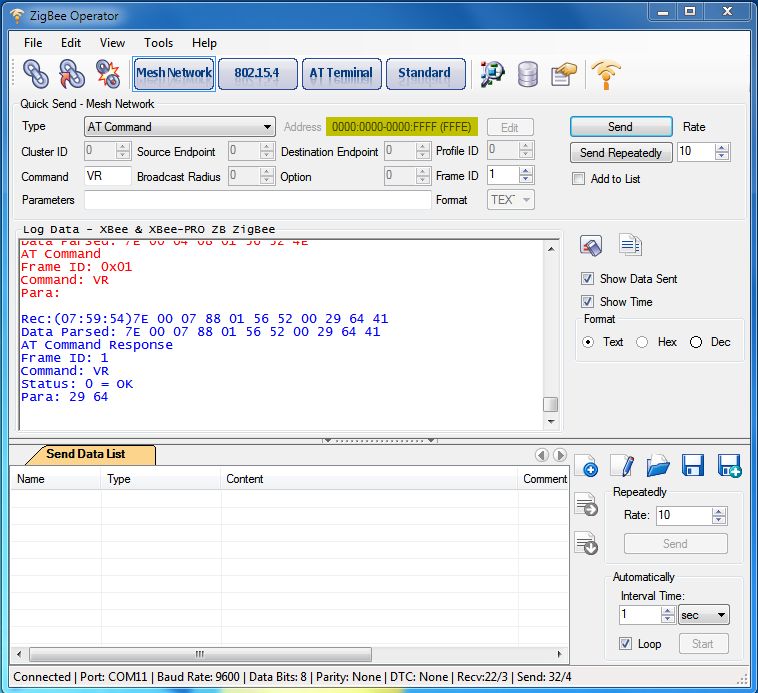The image size is (758, 693).
Task: Click the Comment column header
Action: tap(544, 479)
